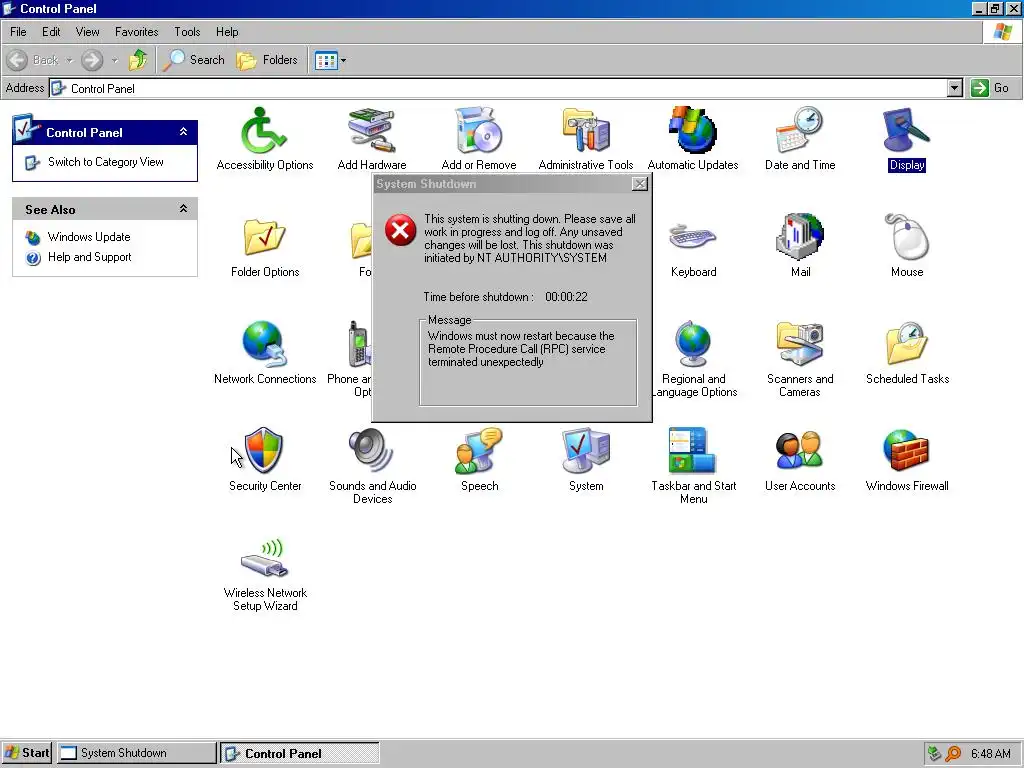
Task: Open the Back history dropdown arrow
Action: point(69,61)
